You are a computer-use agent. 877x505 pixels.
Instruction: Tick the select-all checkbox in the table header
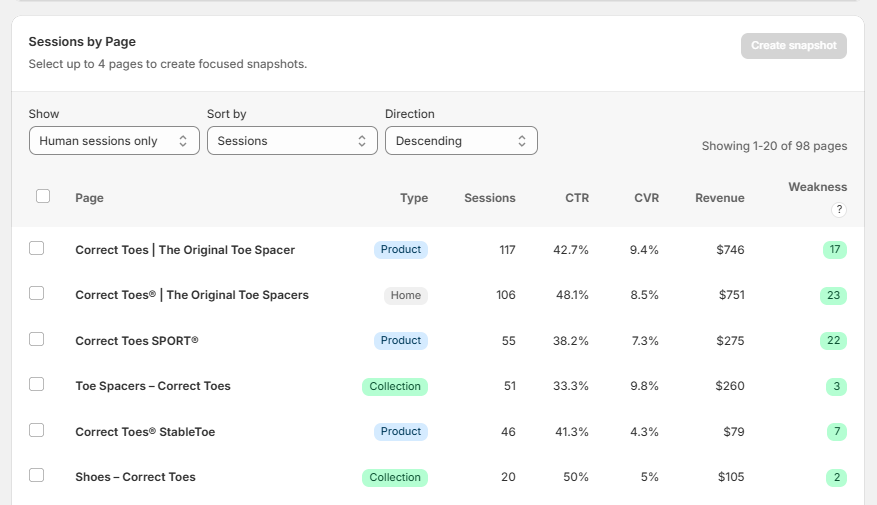click(x=43, y=196)
